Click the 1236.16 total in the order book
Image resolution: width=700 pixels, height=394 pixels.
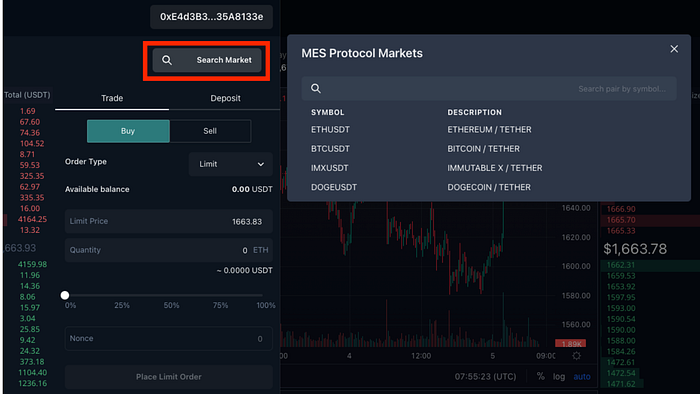point(32,383)
